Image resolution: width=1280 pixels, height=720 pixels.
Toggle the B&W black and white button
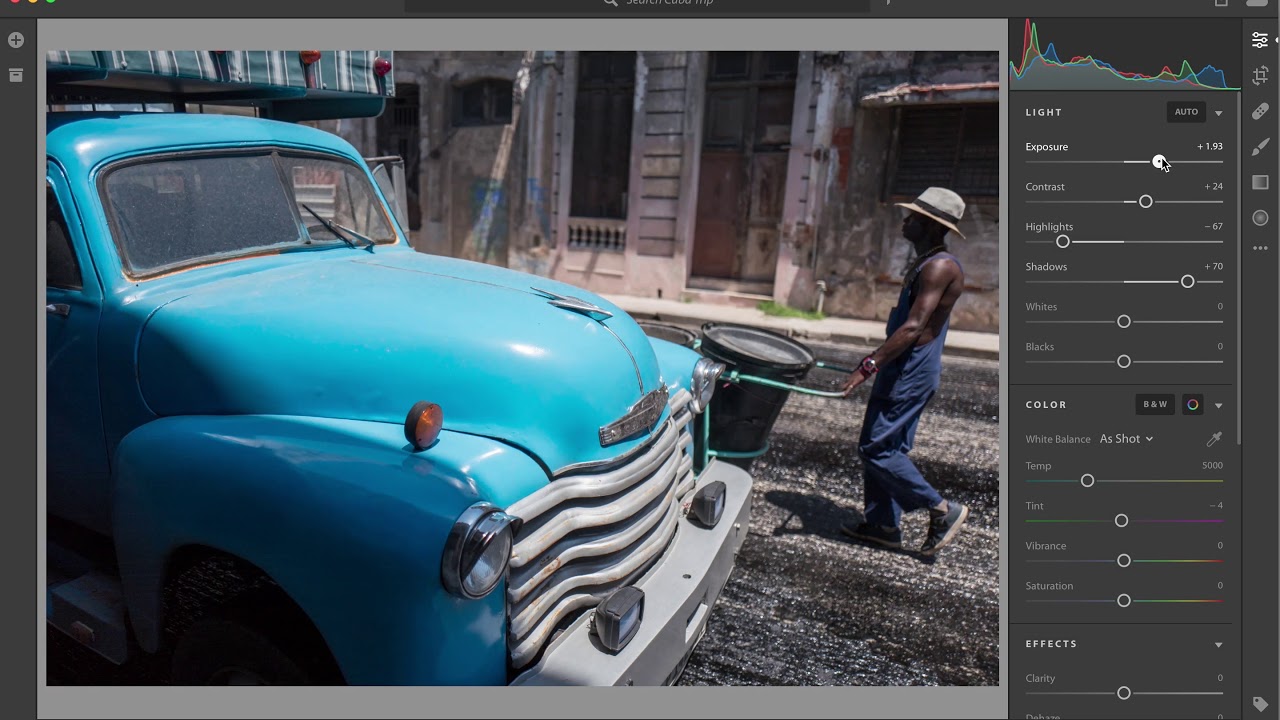coord(1155,405)
